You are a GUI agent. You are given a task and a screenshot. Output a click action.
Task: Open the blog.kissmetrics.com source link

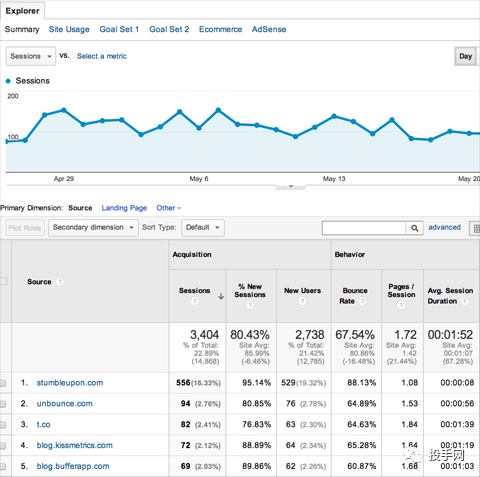(75, 445)
